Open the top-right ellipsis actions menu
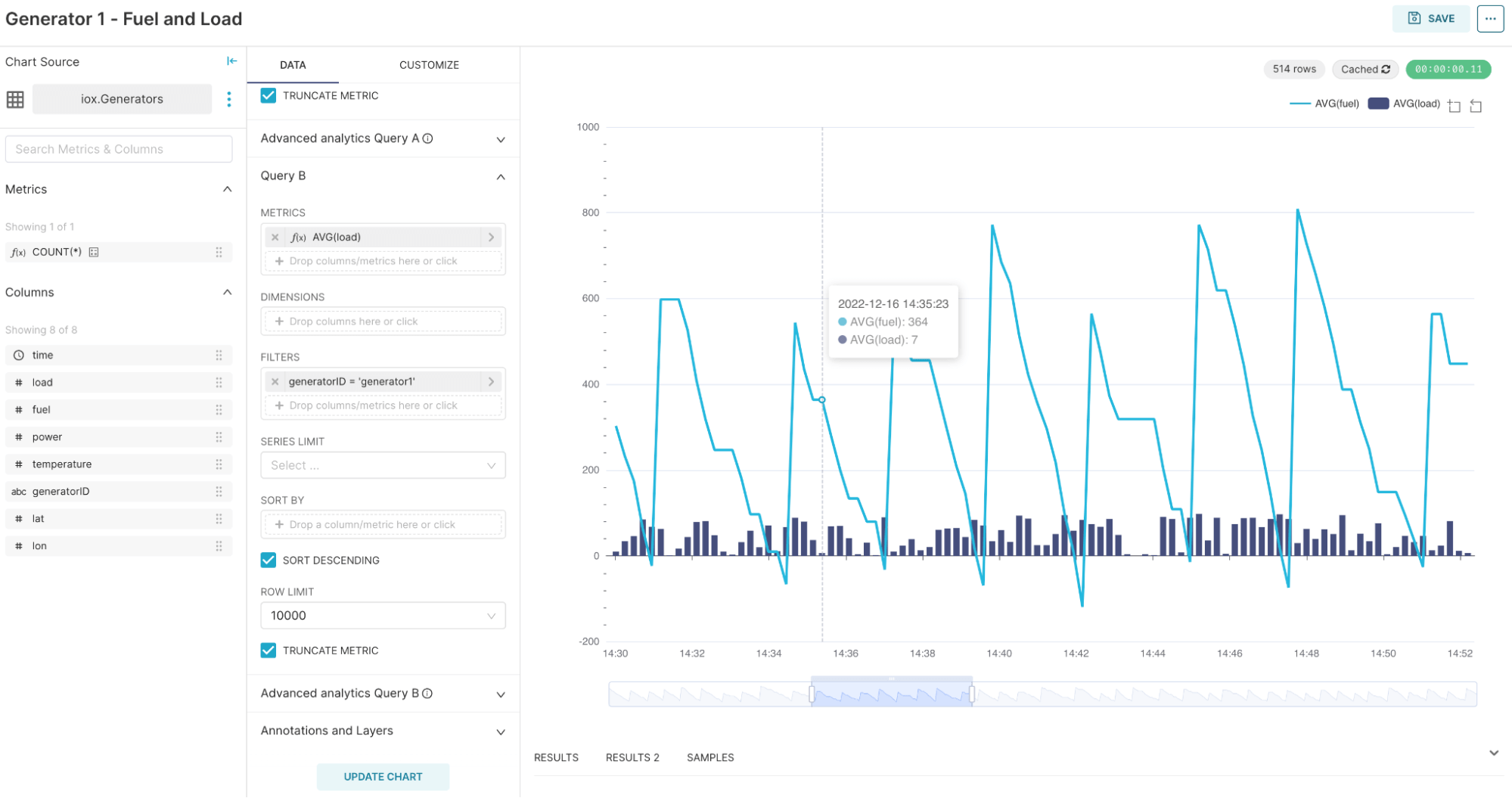 coord(1490,19)
